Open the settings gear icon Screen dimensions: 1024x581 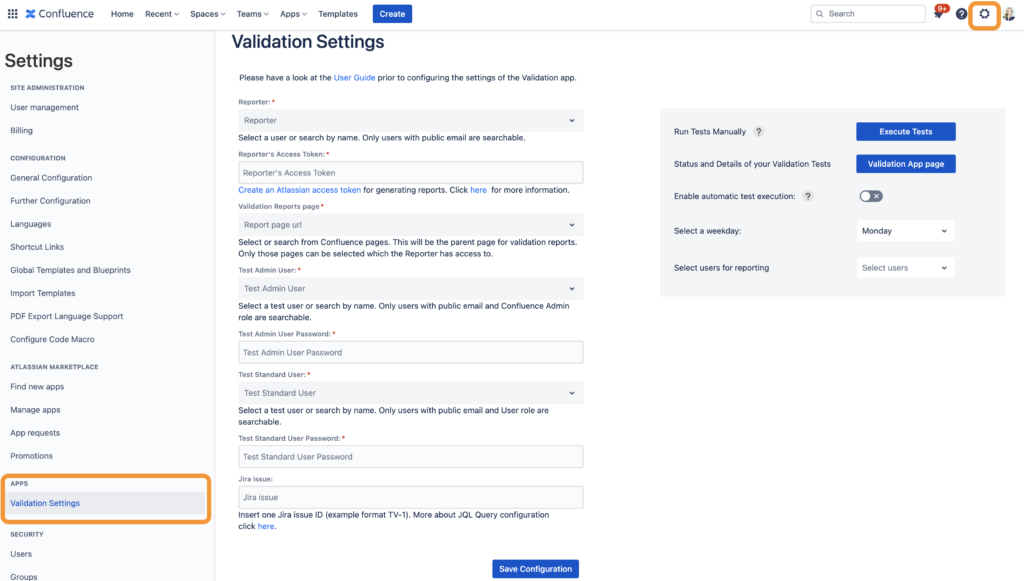[x=984, y=14]
